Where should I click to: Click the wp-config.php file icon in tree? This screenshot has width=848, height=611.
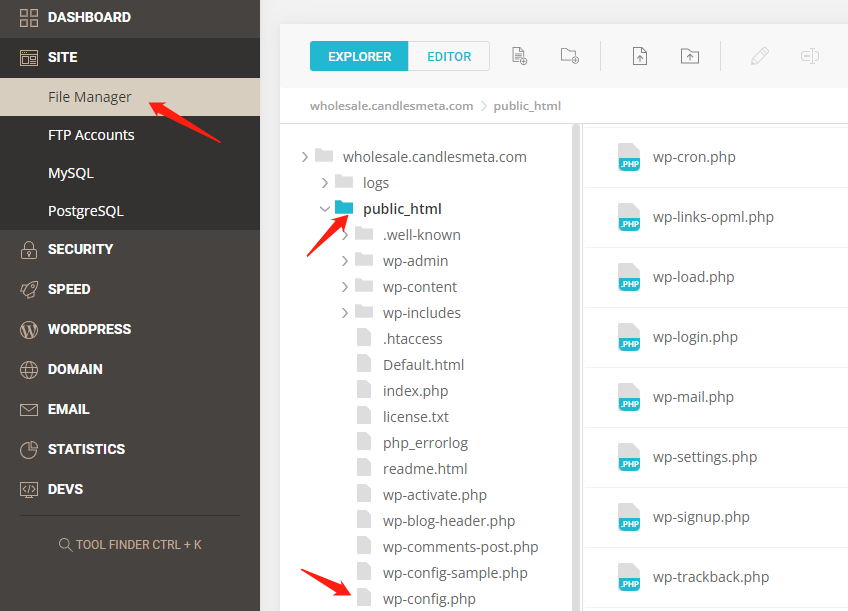point(364,597)
